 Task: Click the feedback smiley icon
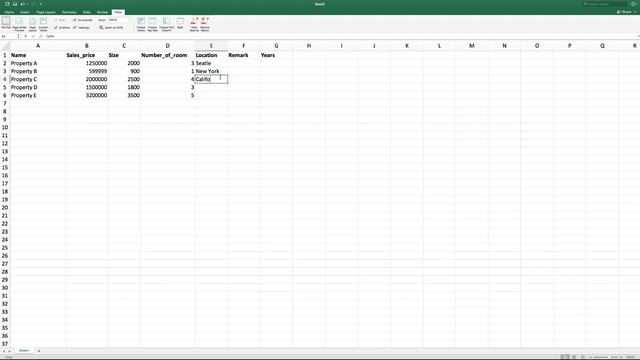(x=634, y=4)
